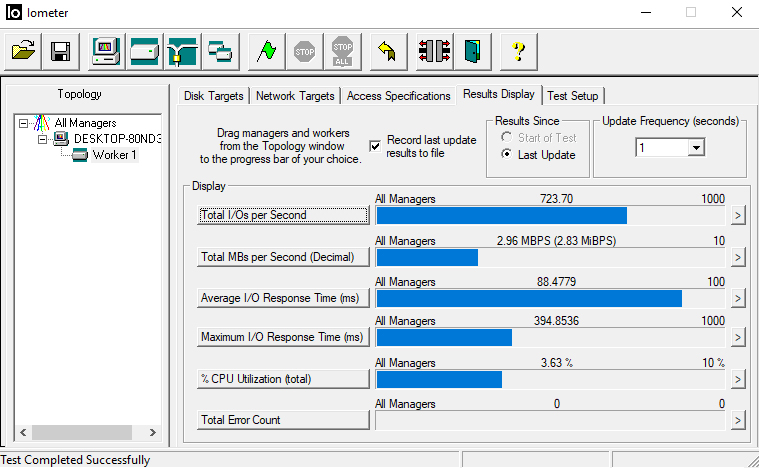Open arrow for Maximum I/O Response Time bar
The height and width of the screenshot is (468, 759).
[738, 337]
